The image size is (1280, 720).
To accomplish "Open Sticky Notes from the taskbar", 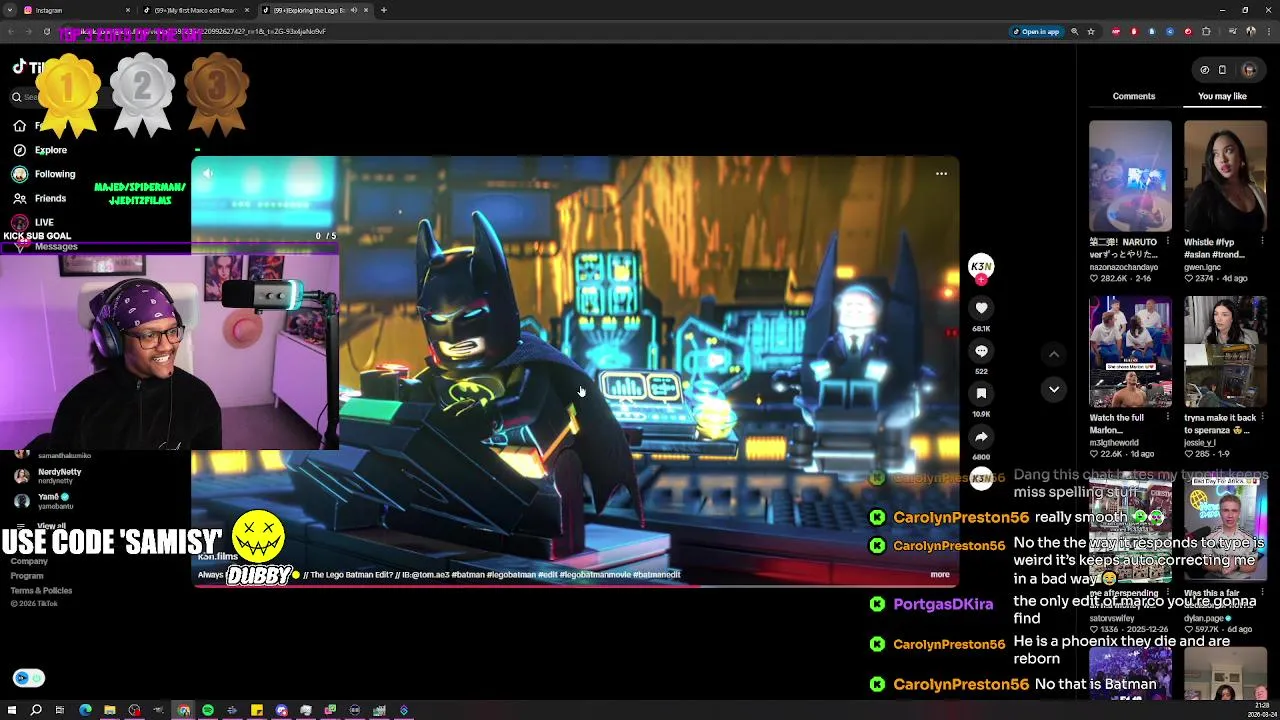I will click(x=257, y=710).
